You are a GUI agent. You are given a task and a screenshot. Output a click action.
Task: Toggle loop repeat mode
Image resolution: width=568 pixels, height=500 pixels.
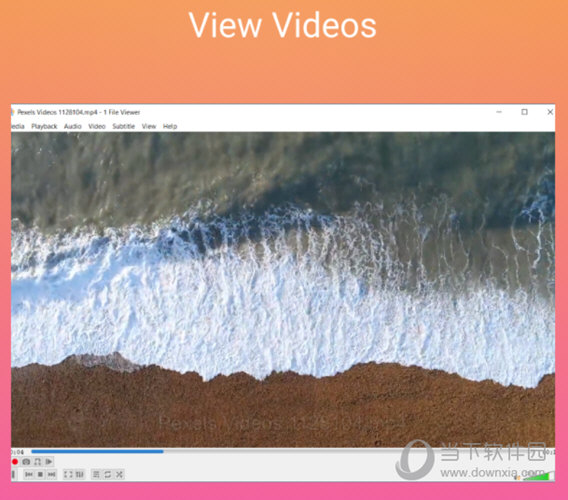108,474
